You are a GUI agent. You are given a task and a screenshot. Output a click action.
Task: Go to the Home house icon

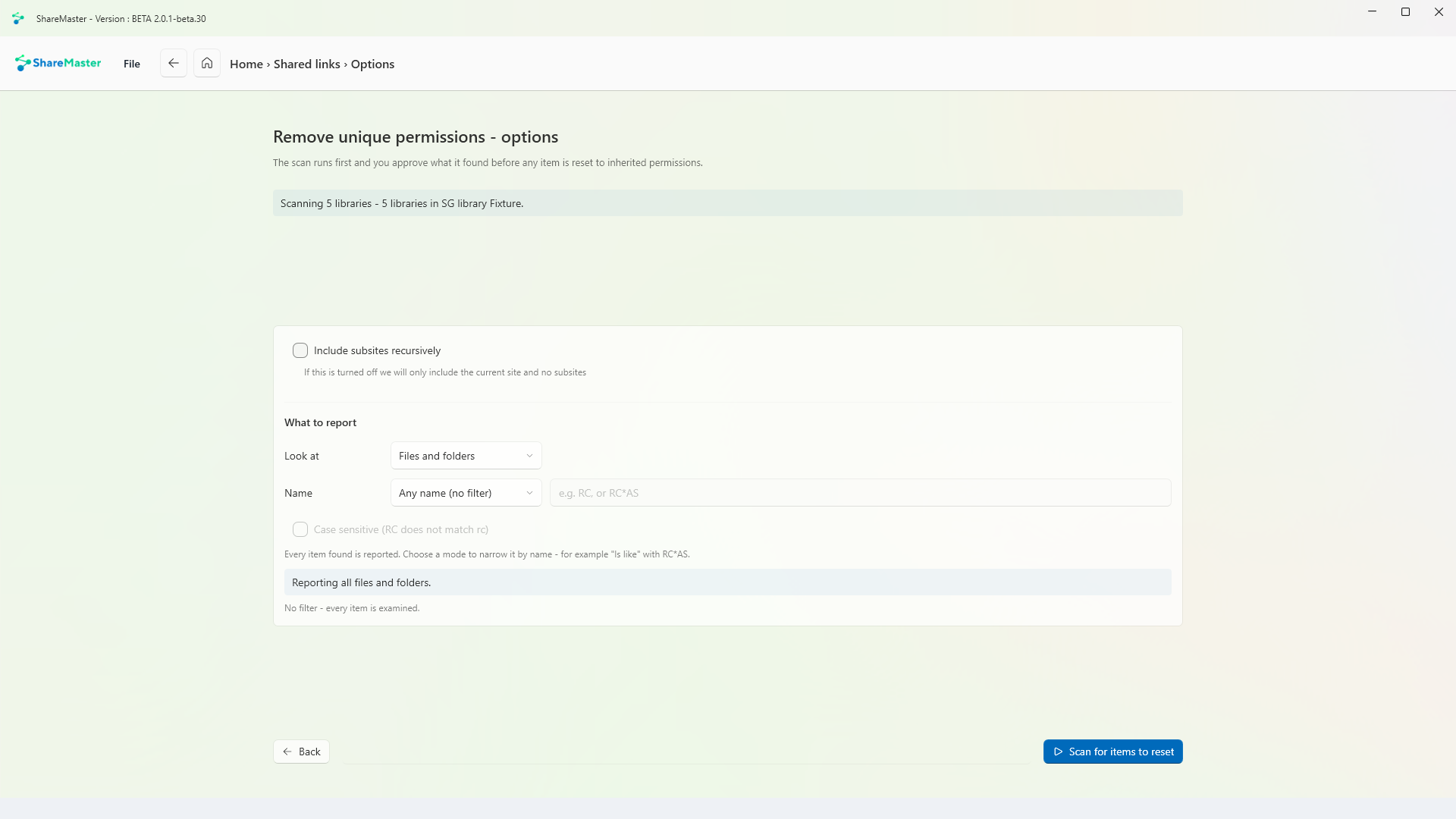pyautogui.click(x=207, y=63)
